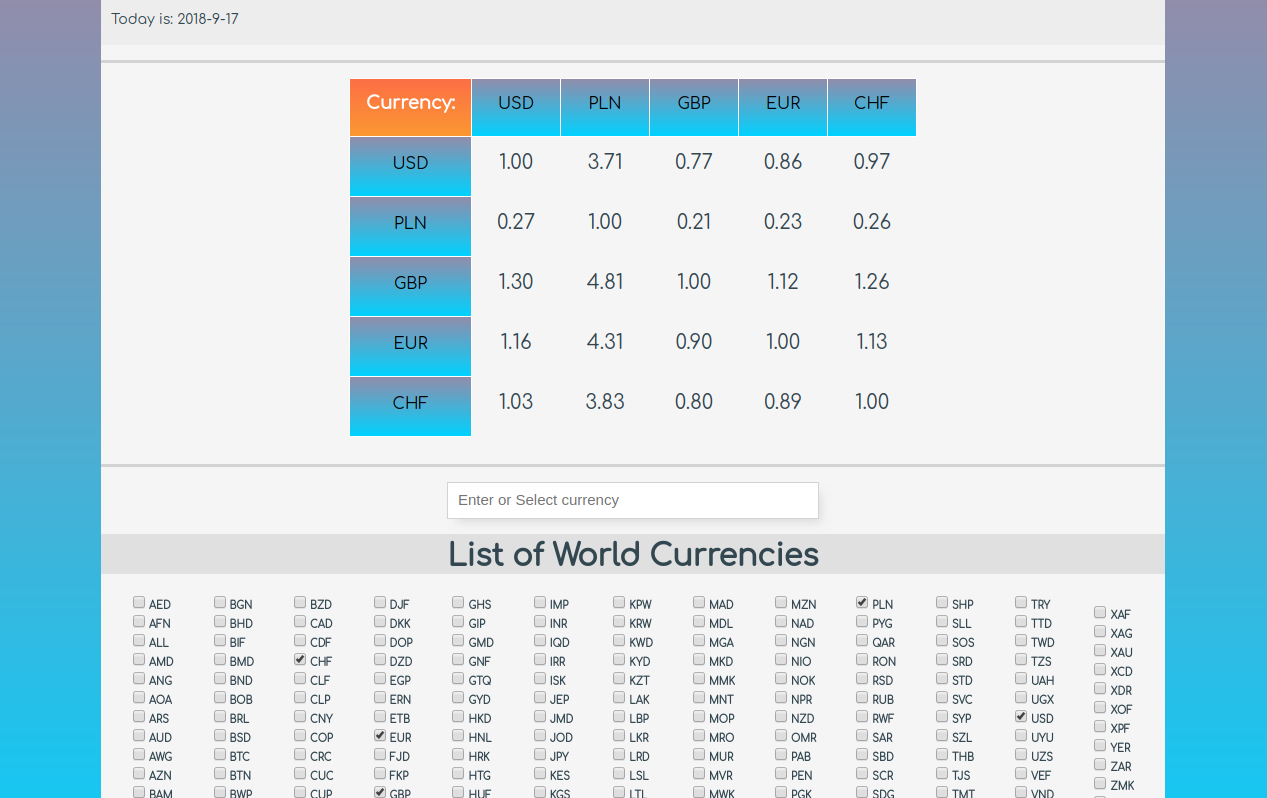
Task: Select the NOK currency checkbox
Action: click(x=781, y=678)
